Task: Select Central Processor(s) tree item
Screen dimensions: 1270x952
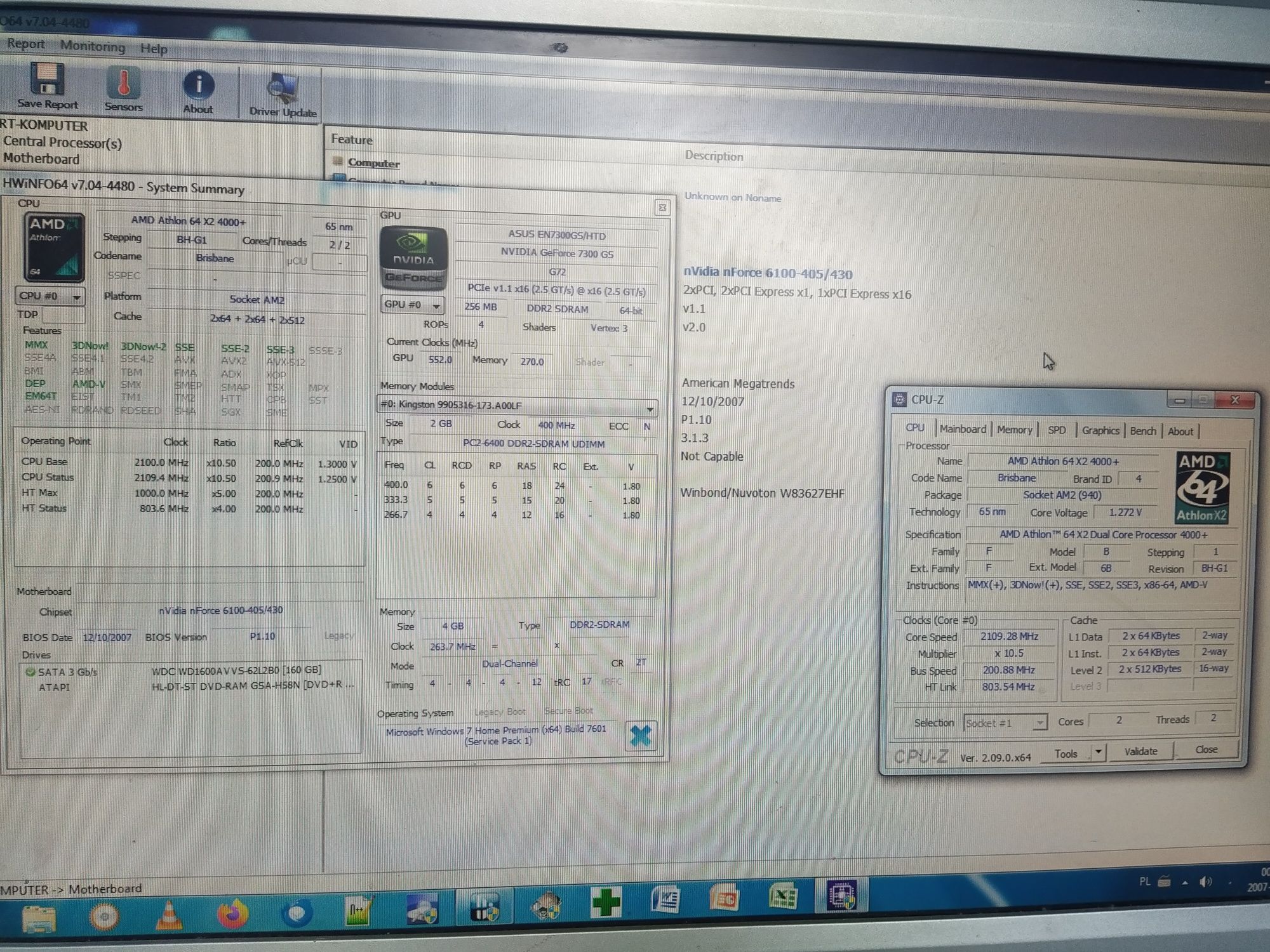Action: (62, 143)
